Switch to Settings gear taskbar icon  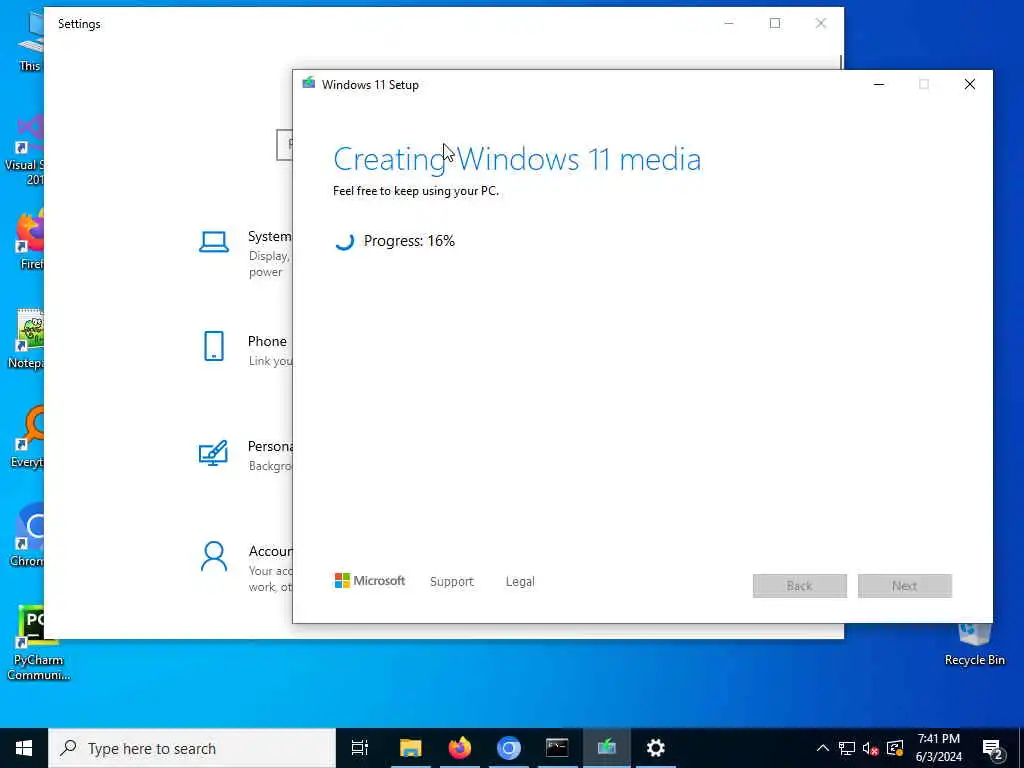click(656, 748)
